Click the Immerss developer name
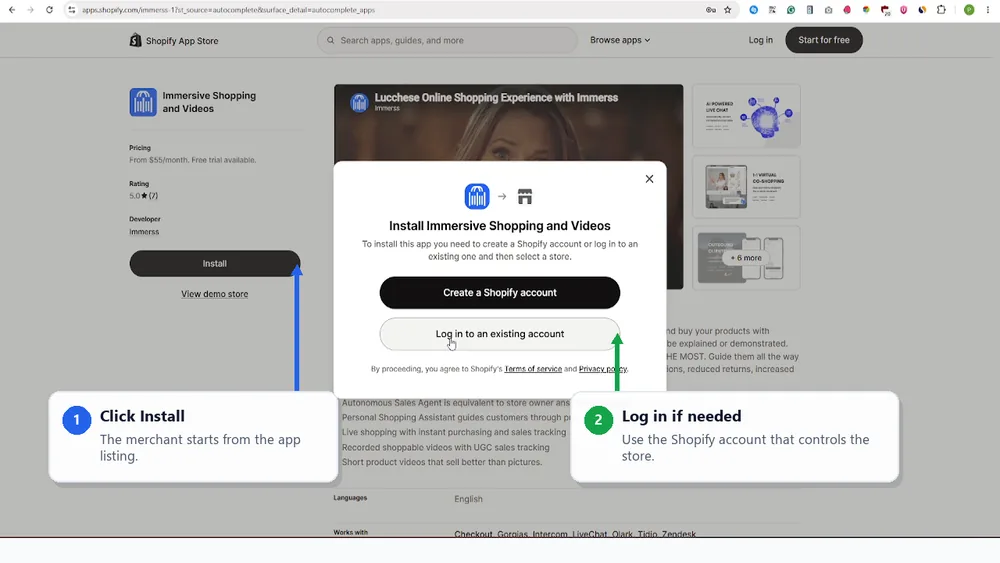This screenshot has width=1000, height=563. coord(144,231)
